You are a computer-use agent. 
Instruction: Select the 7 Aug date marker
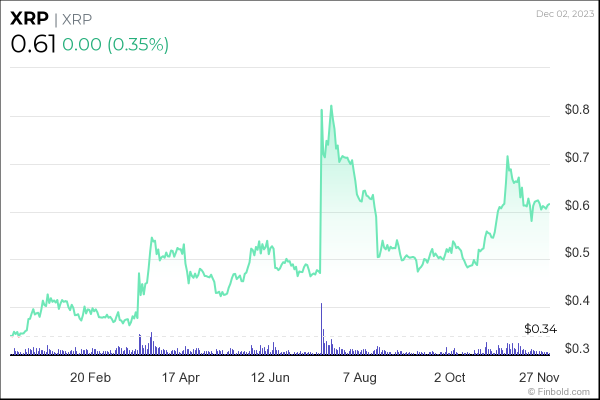point(360,377)
